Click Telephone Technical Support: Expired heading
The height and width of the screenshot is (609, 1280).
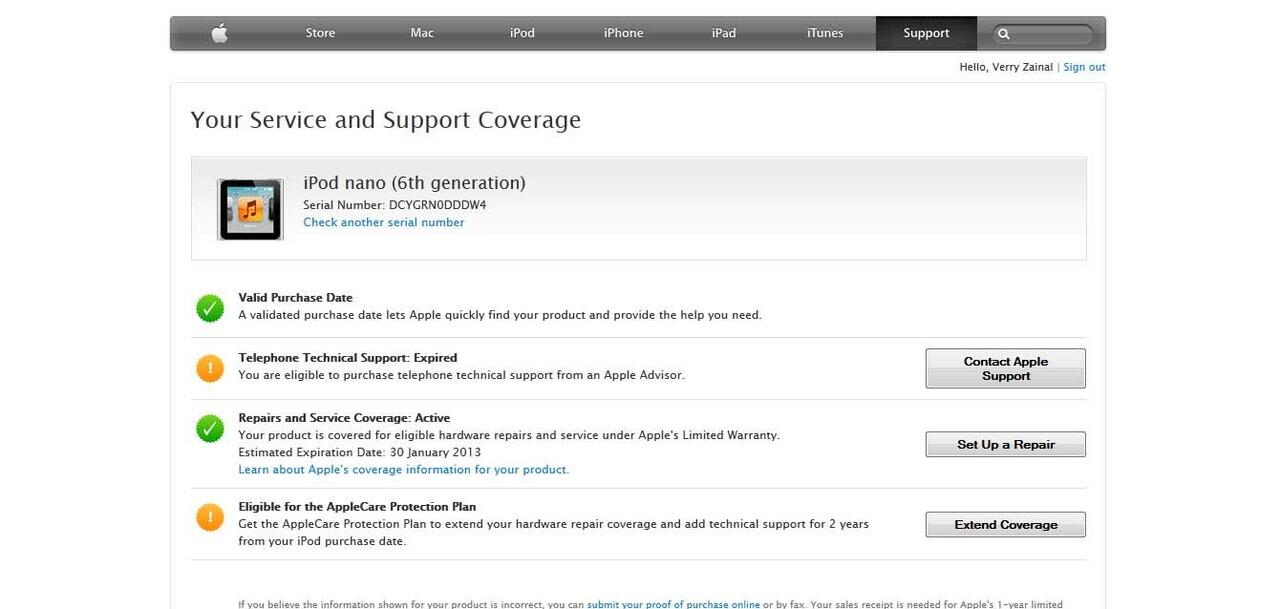[347, 358]
